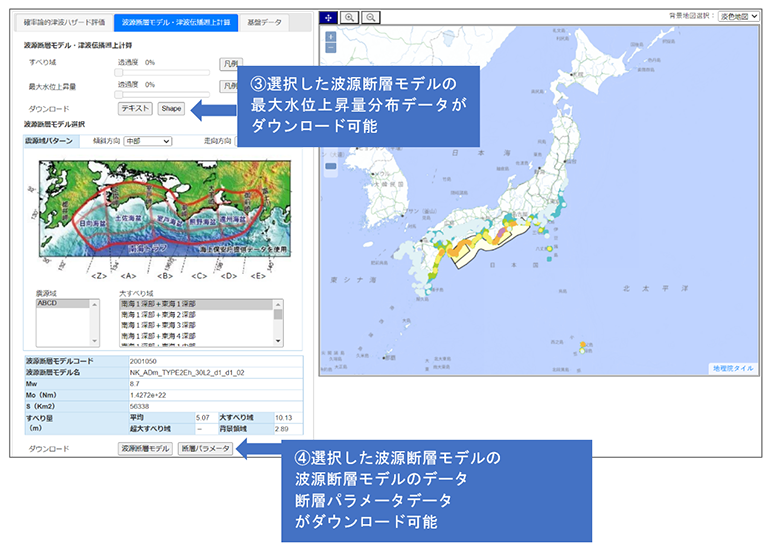Click the Shape download button
780x552 pixels.
tap(170, 107)
